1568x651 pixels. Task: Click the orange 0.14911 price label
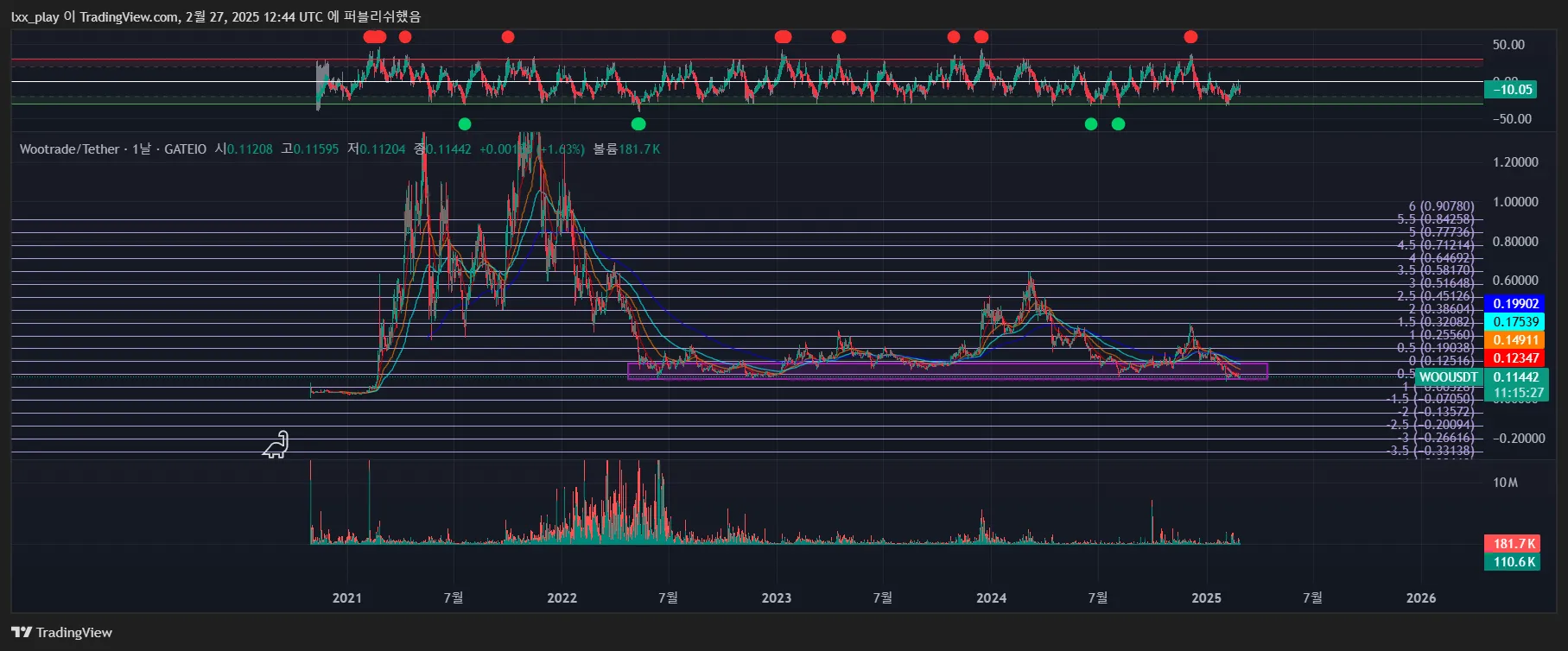pos(1516,340)
